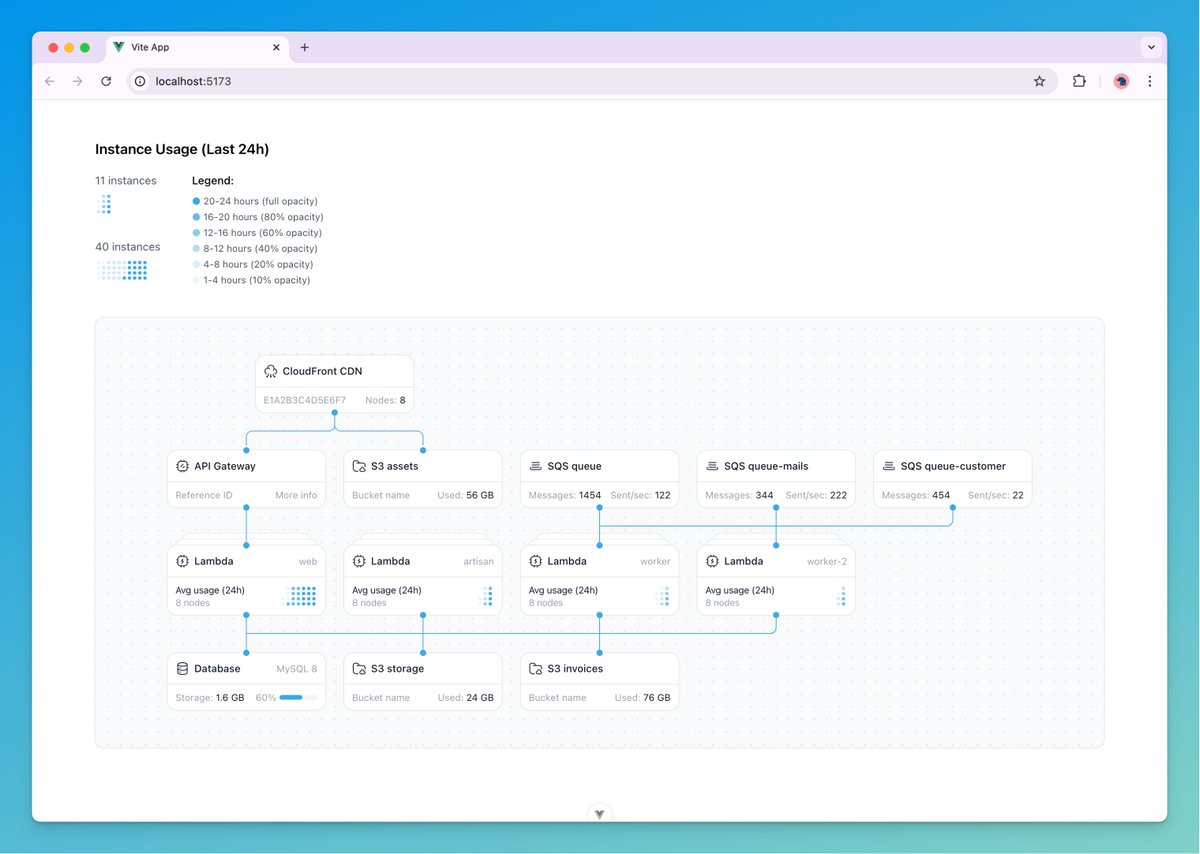The height and width of the screenshot is (854, 1200).
Task: Click the CloudFront CDN cloud icon
Action: click(x=270, y=371)
